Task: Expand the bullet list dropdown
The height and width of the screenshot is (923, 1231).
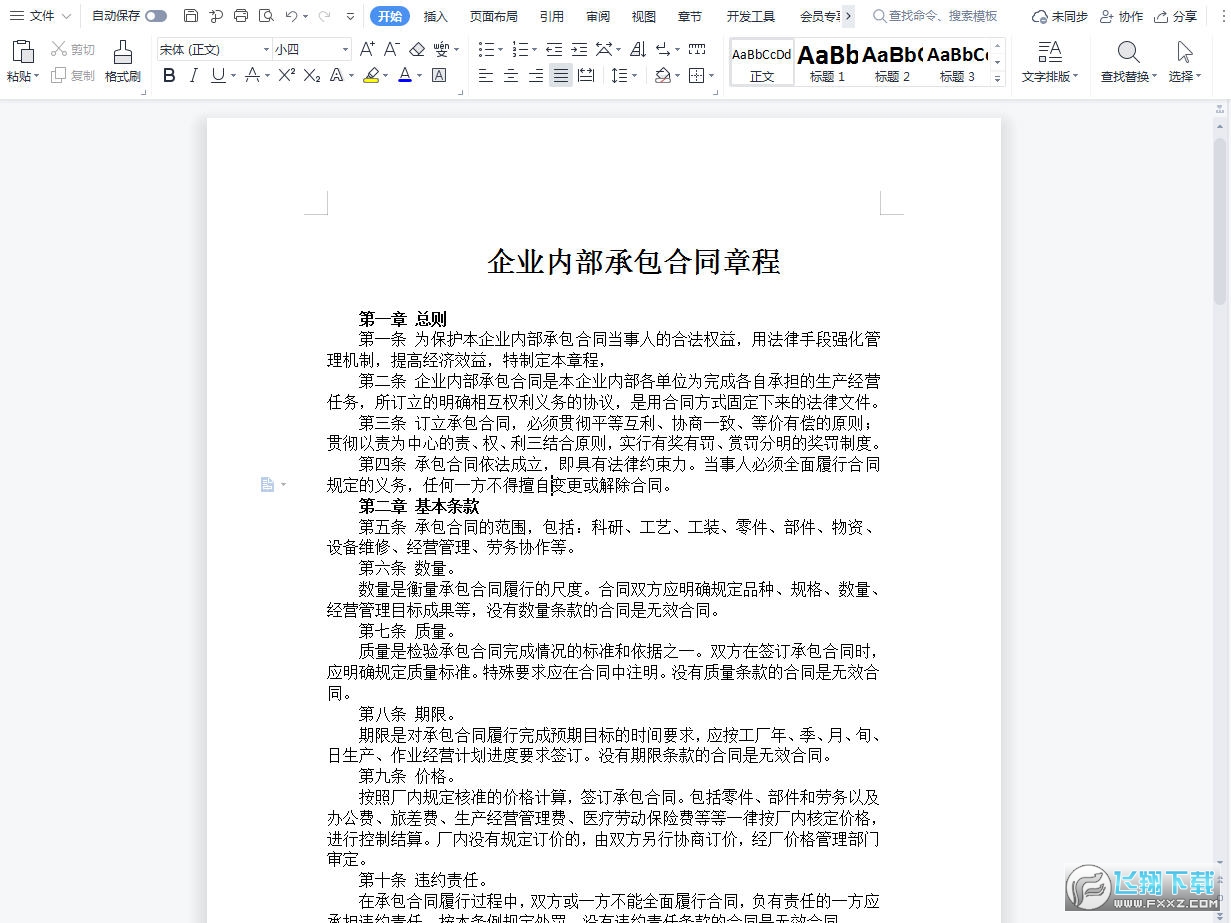Action: [502, 49]
